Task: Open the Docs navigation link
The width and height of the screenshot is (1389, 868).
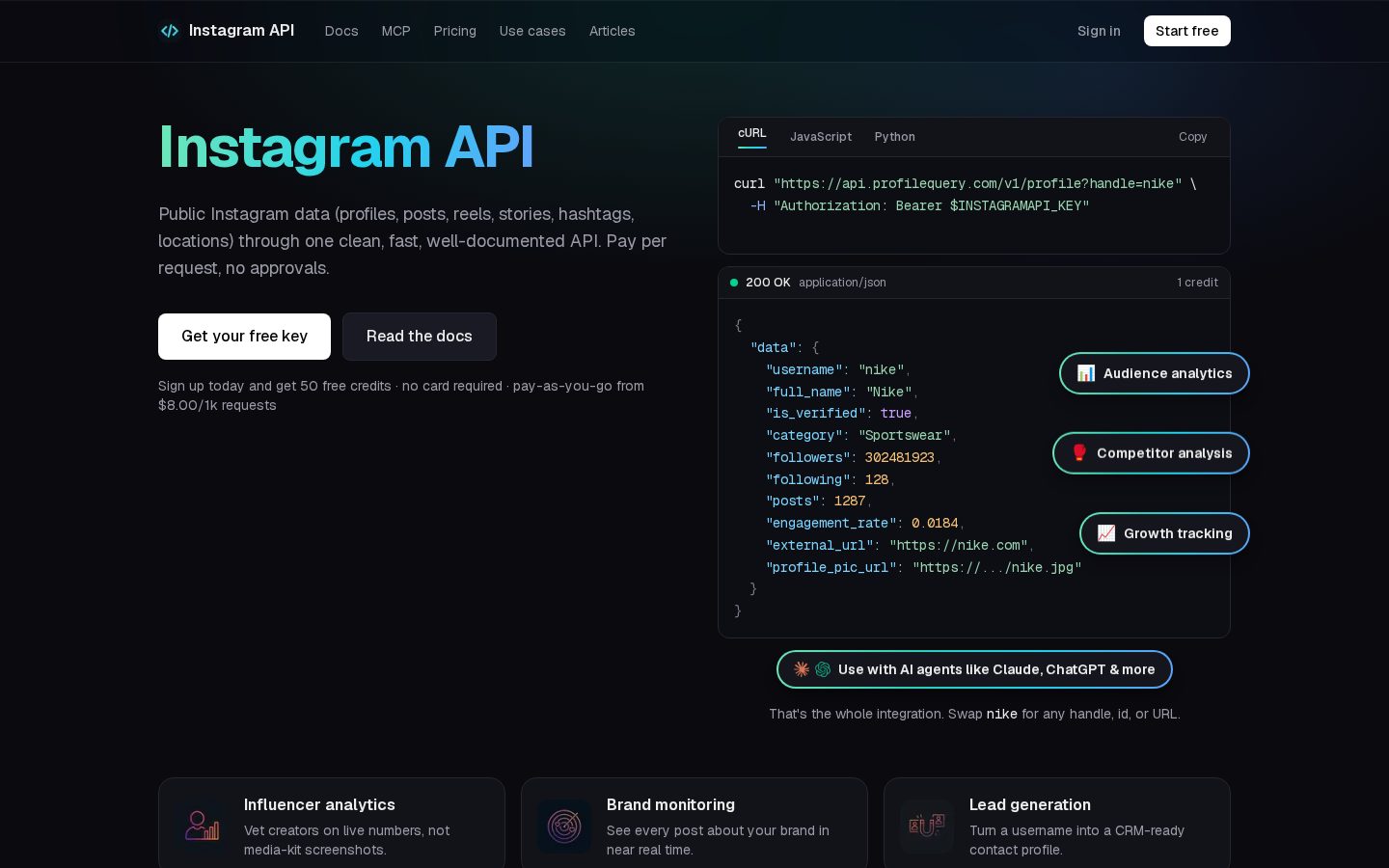Action: [x=341, y=31]
